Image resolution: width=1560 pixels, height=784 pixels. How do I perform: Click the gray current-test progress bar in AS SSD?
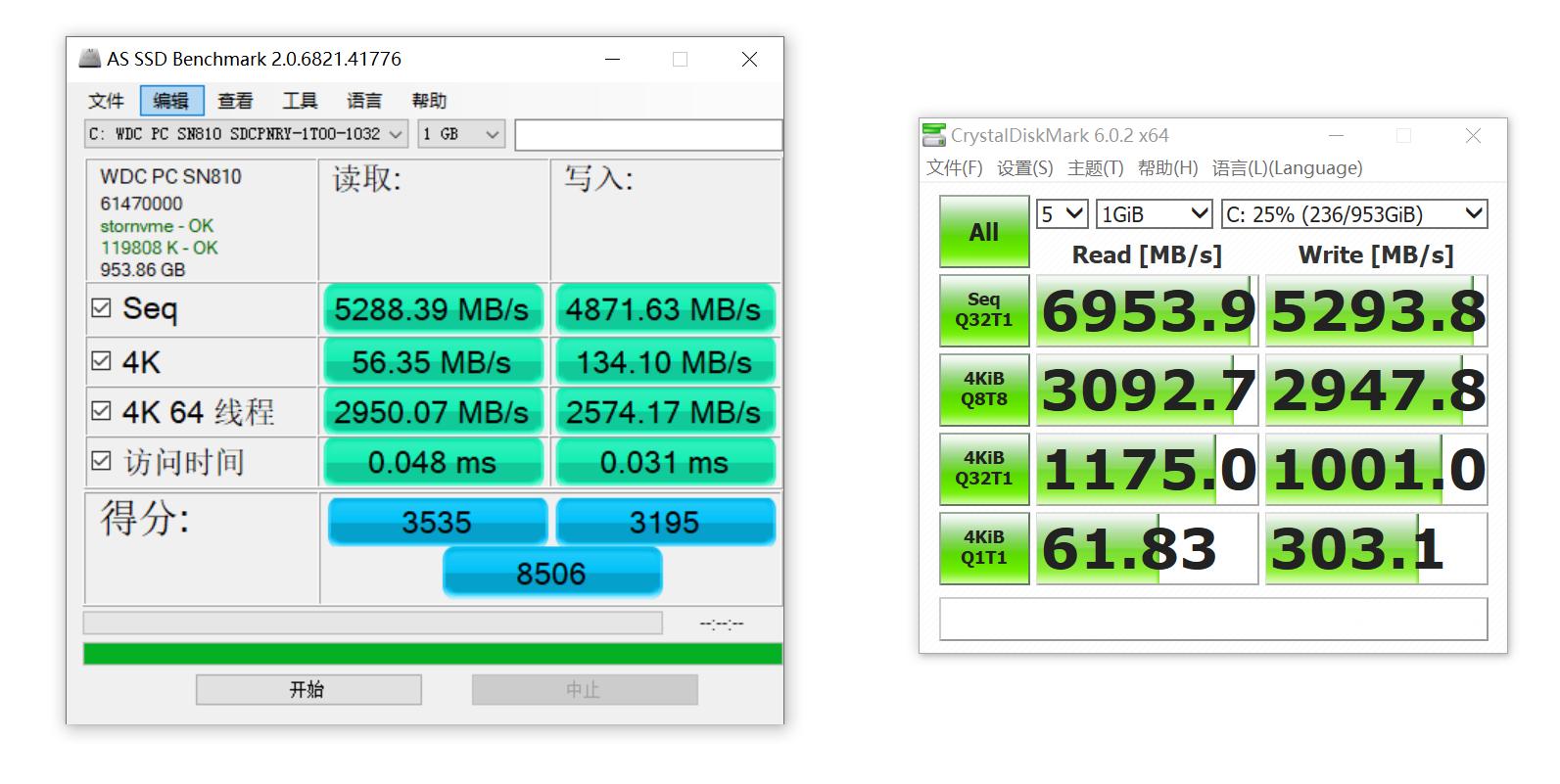[373, 623]
